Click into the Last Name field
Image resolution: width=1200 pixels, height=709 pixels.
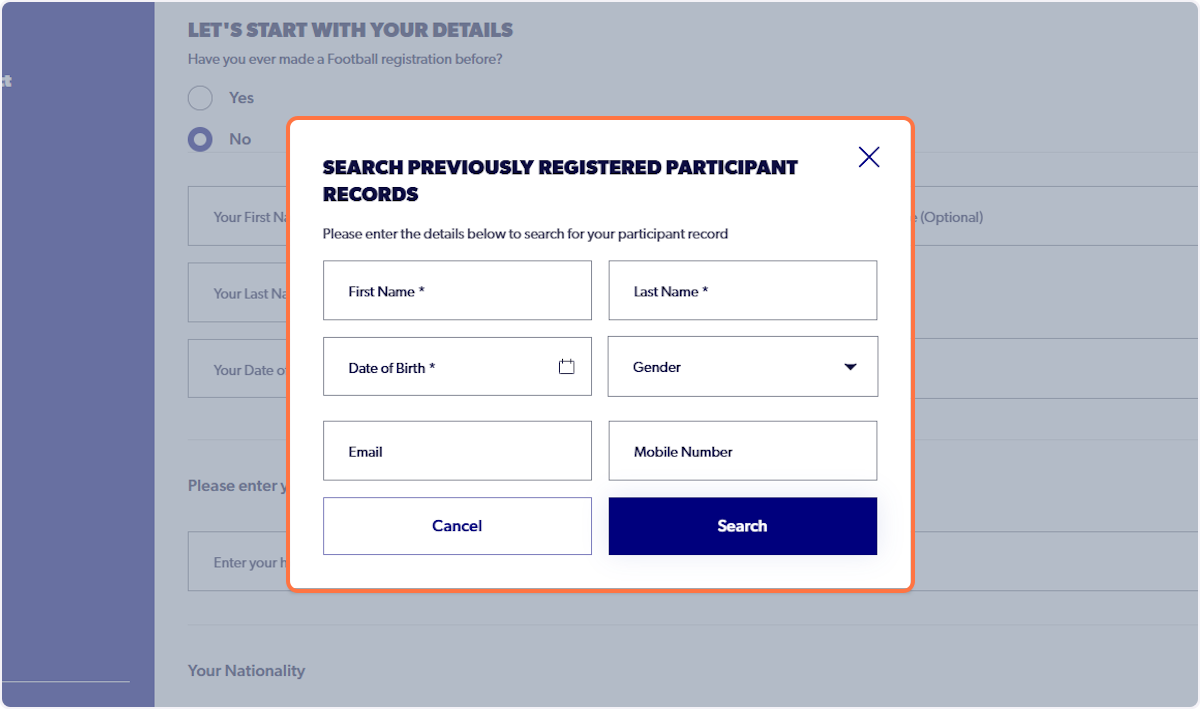[x=743, y=290]
